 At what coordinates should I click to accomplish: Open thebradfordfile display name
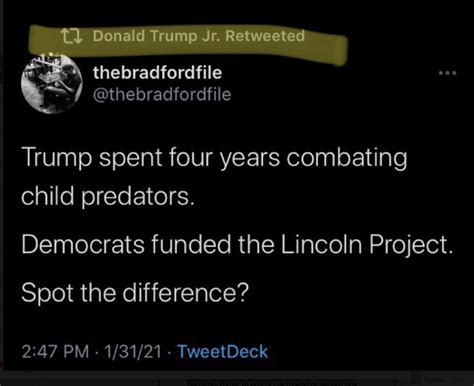click(x=157, y=73)
